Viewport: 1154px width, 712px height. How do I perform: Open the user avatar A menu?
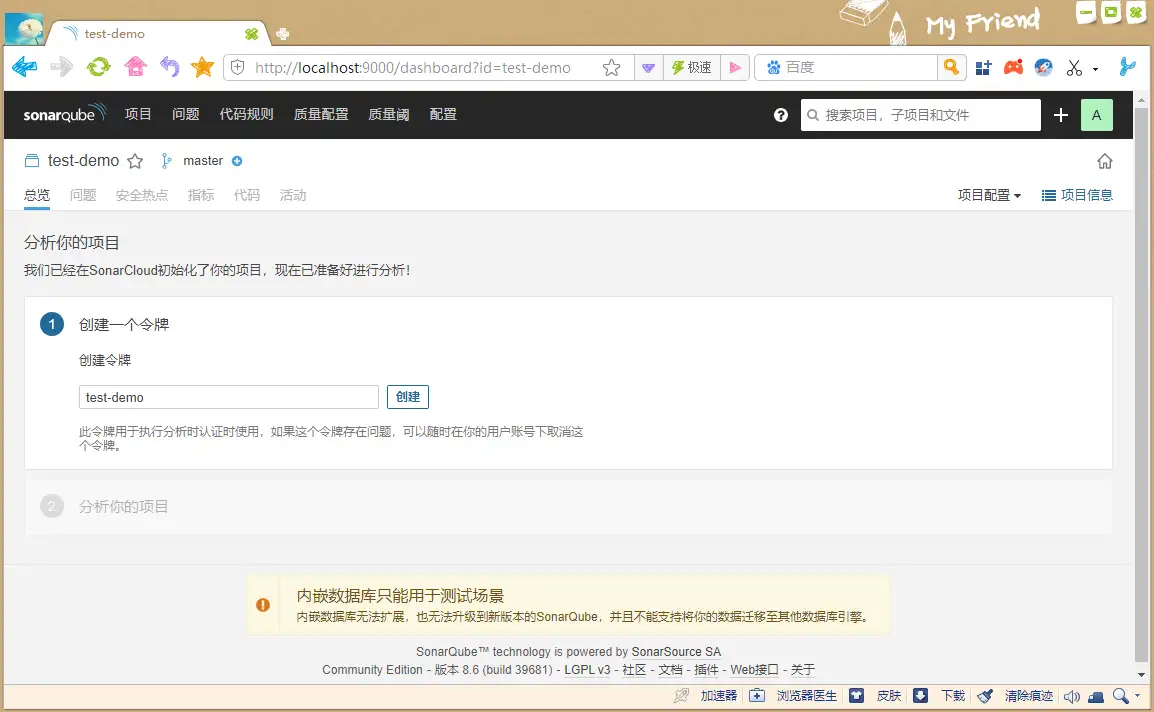point(1096,115)
